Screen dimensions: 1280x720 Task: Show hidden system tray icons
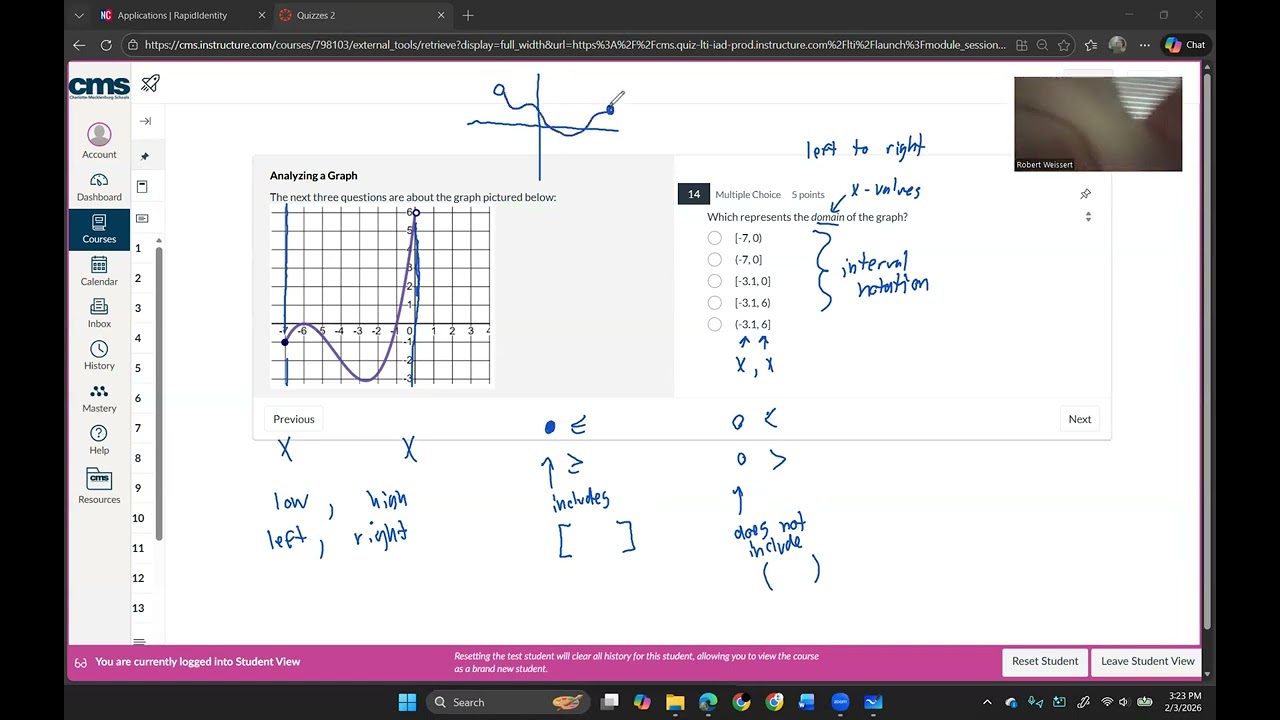987,702
